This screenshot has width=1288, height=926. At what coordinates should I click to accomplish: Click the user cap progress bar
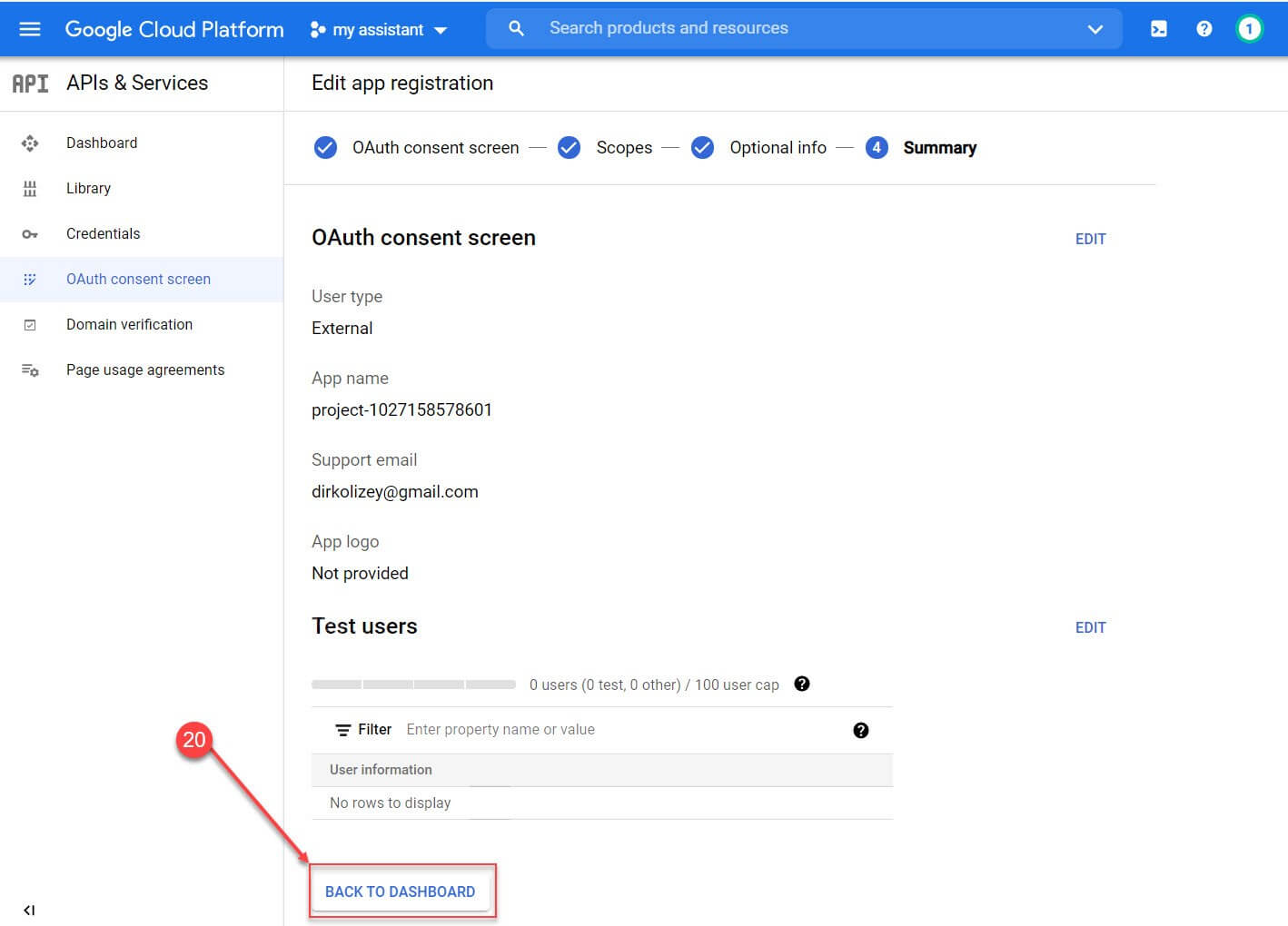coord(413,684)
